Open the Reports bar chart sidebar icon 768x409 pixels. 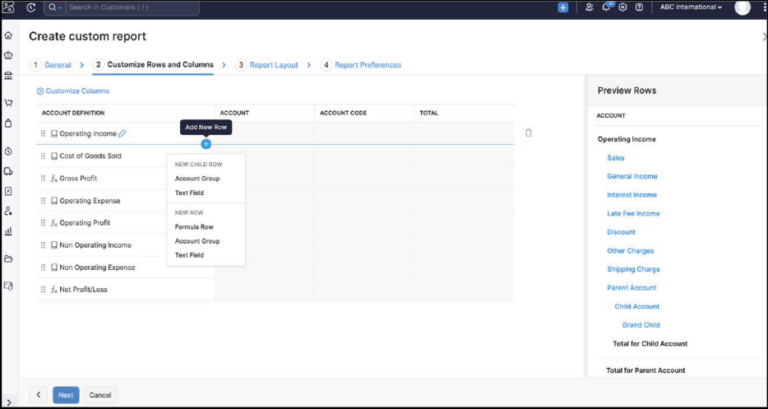[x=8, y=231]
